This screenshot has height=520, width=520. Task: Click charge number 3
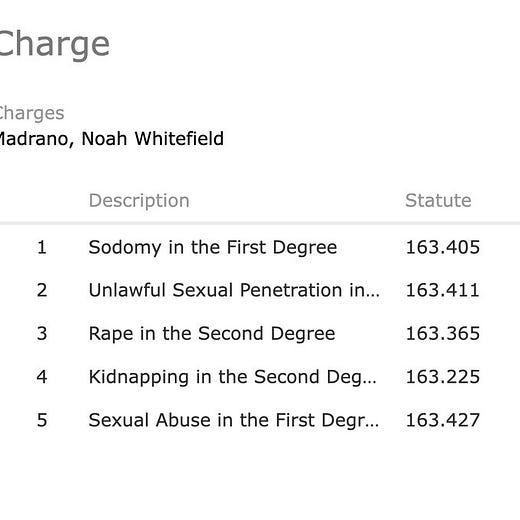[42, 334]
